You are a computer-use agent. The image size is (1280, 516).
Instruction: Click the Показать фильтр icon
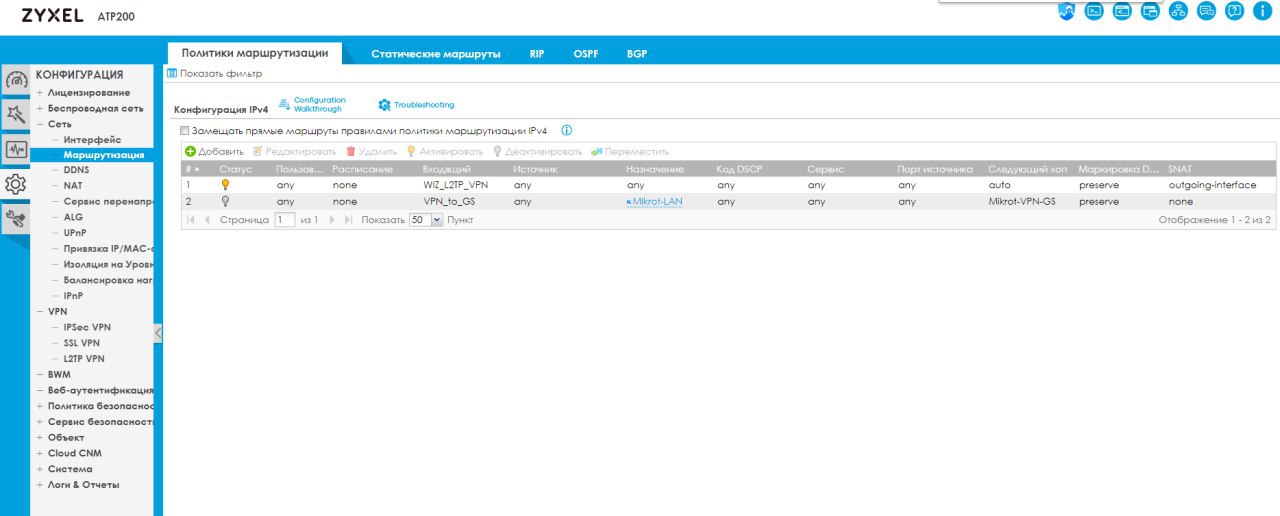[x=171, y=73]
